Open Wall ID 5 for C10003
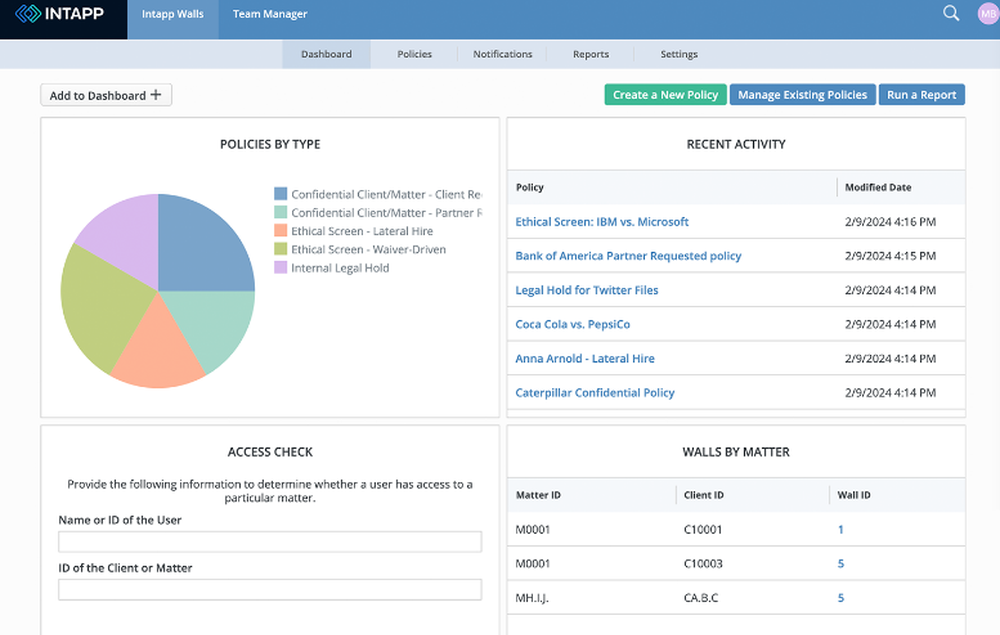Image resolution: width=1000 pixels, height=635 pixels. (x=841, y=564)
